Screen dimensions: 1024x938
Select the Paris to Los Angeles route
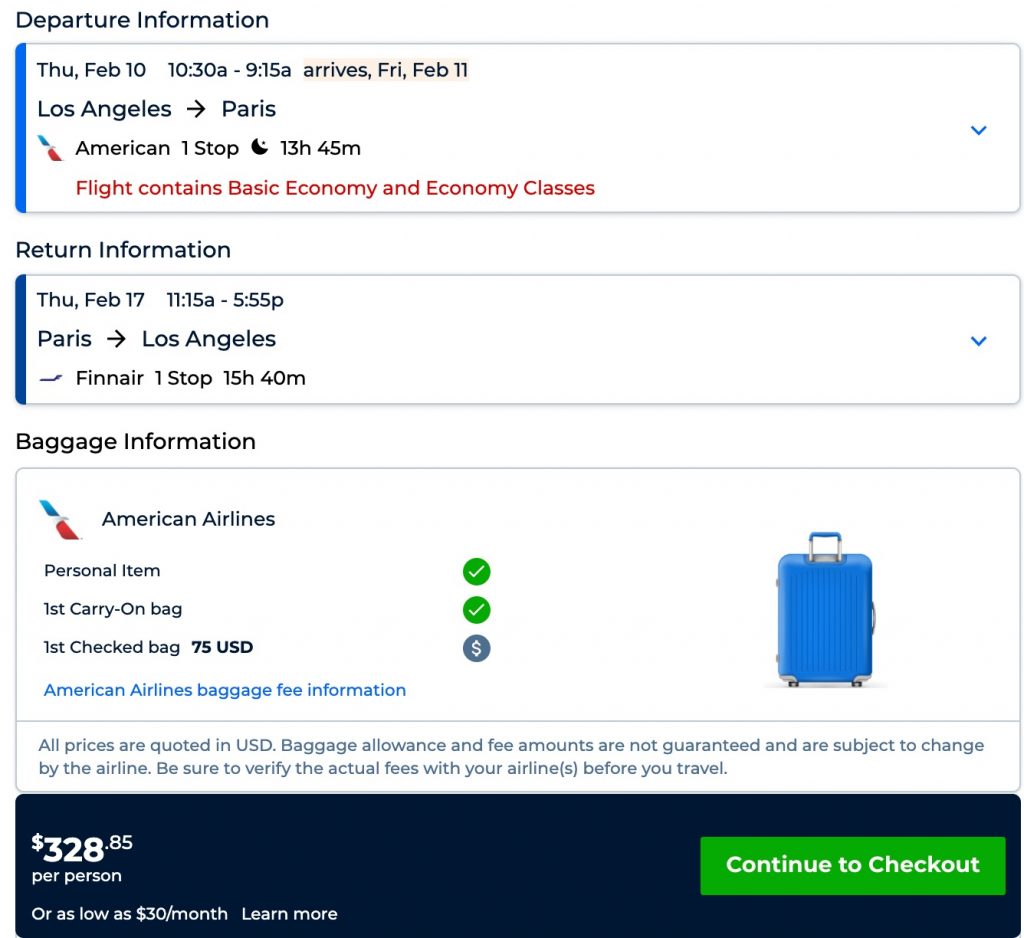pyautogui.click(x=156, y=339)
